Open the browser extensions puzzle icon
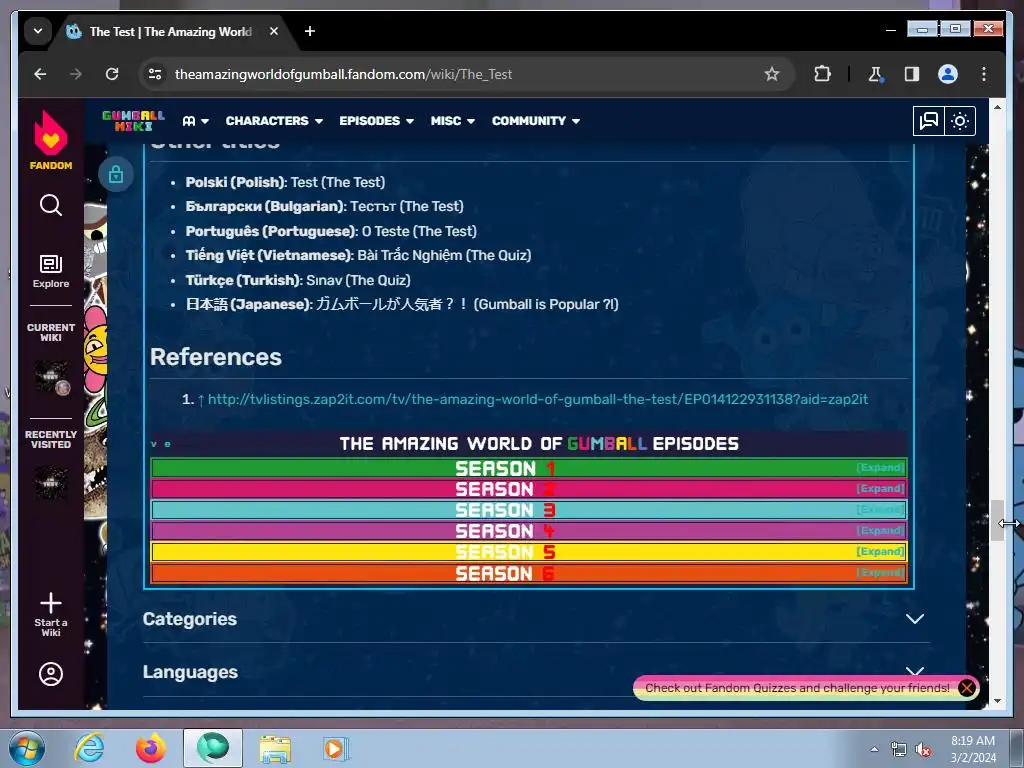Screen dimensions: 1024x768 pyautogui.click(x=822, y=74)
